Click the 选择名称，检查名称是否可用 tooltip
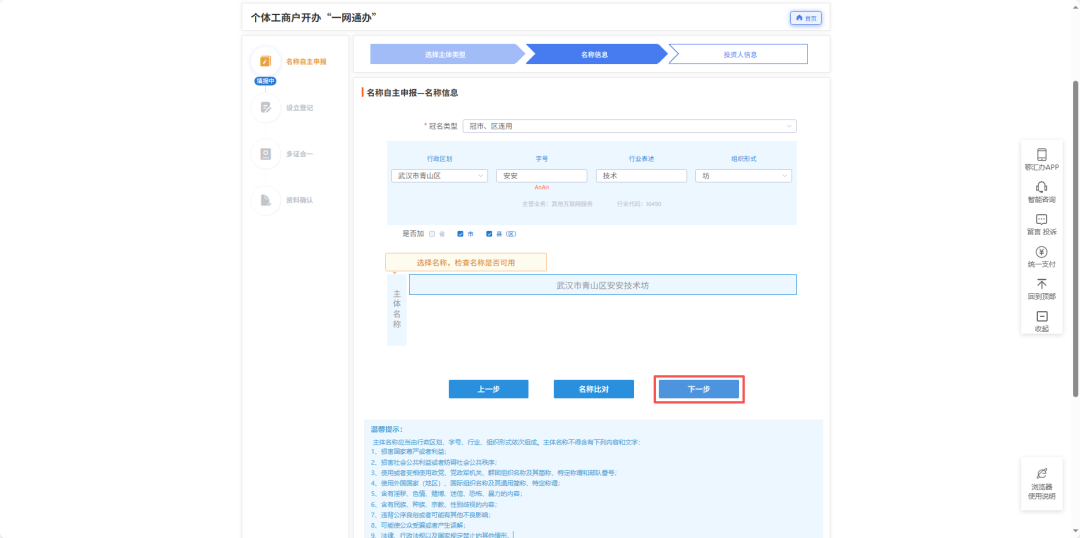The width and height of the screenshot is (1080, 538). 466,262
